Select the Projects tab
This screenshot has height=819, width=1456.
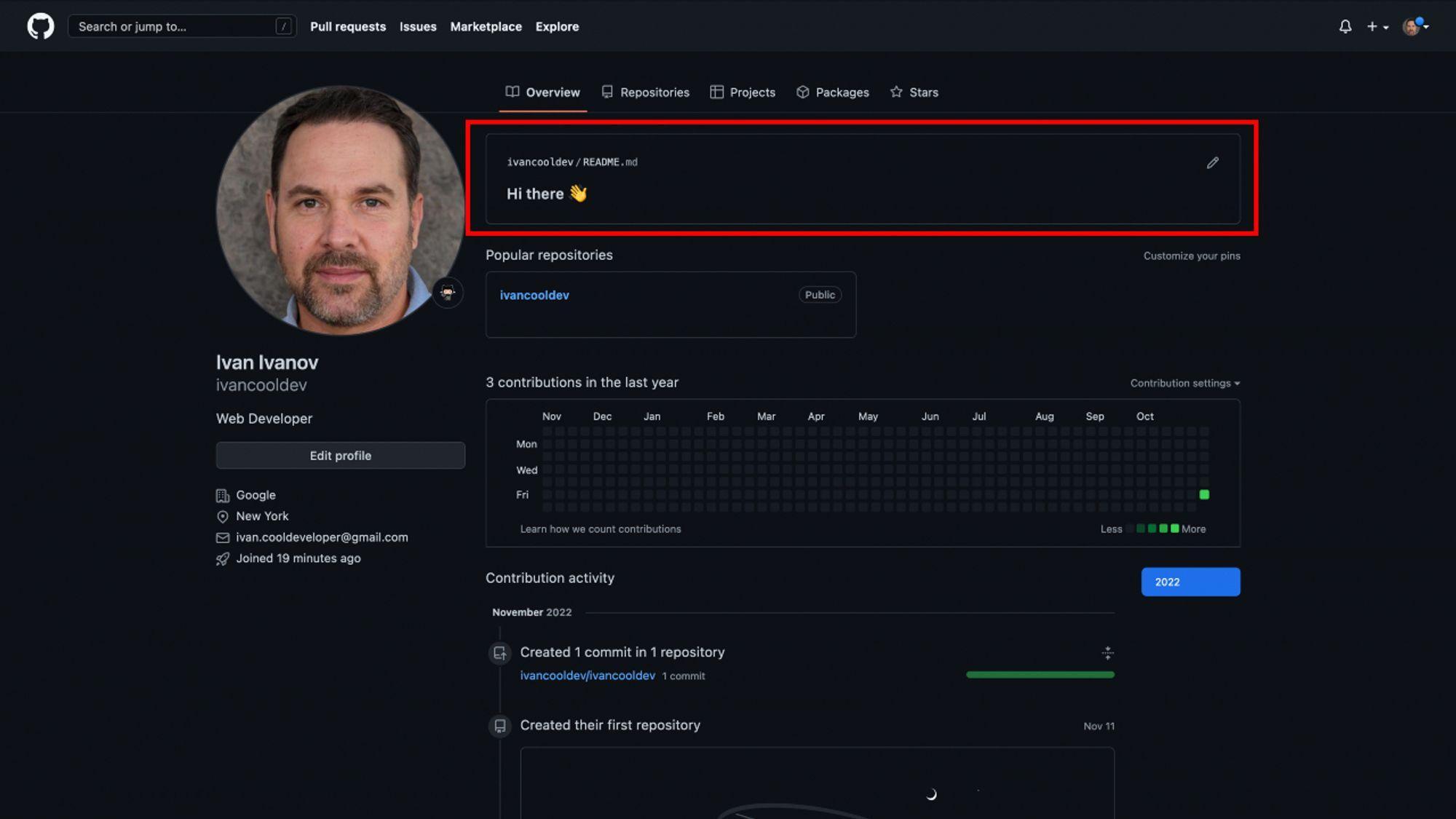[x=752, y=92]
